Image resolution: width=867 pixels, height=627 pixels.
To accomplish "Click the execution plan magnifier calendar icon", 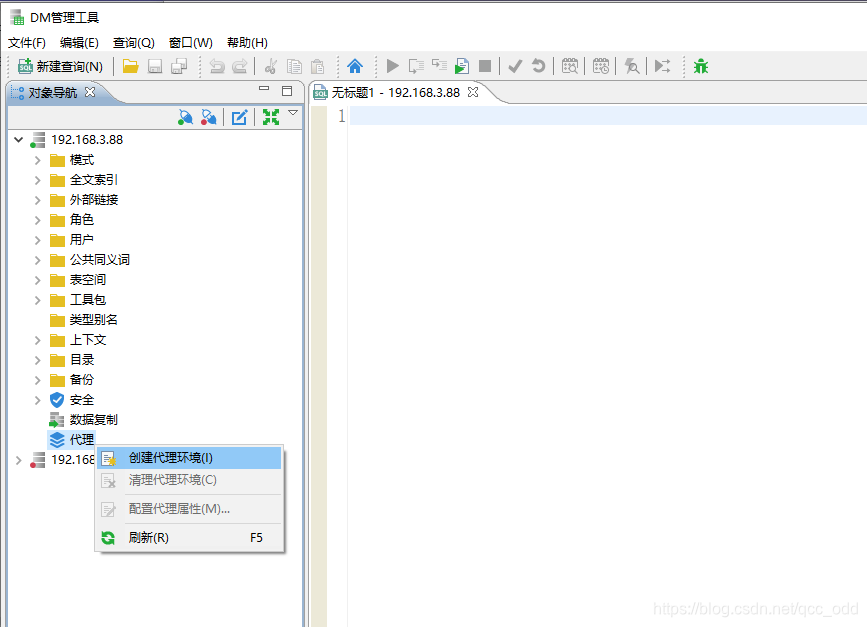I will 570,66.
